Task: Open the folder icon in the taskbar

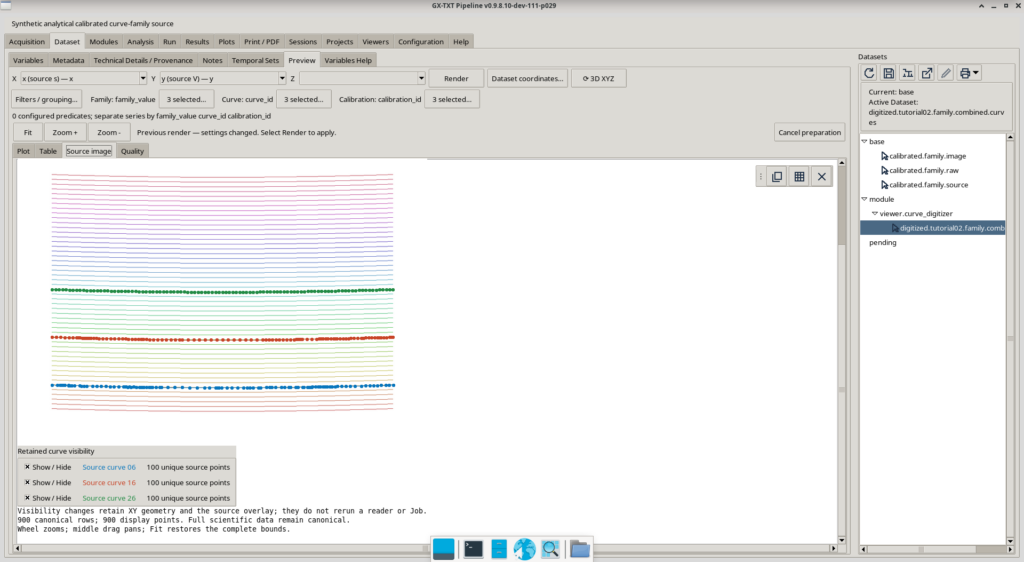Action: point(579,549)
